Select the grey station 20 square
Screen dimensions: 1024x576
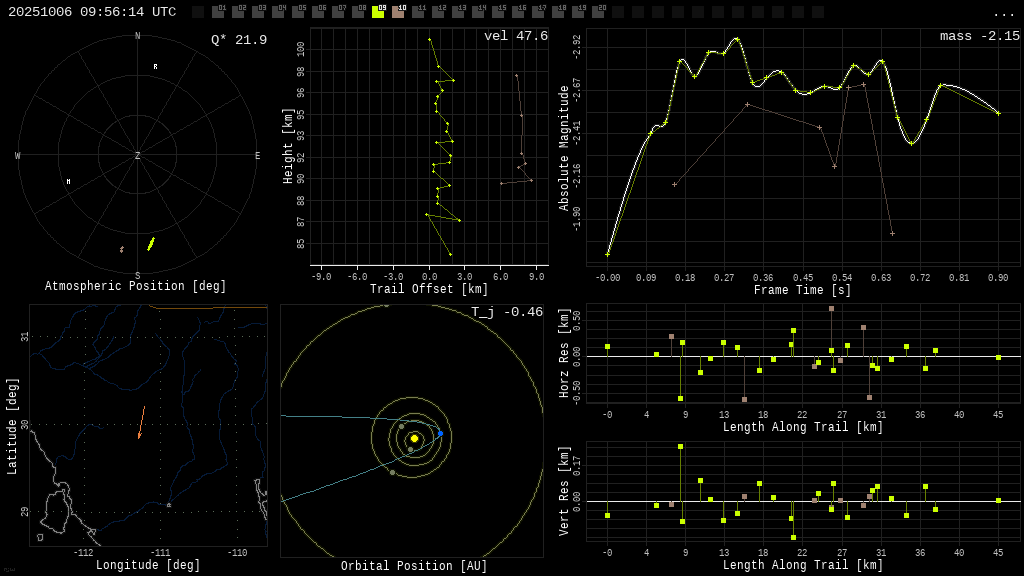pyautogui.click(x=598, y=12)
